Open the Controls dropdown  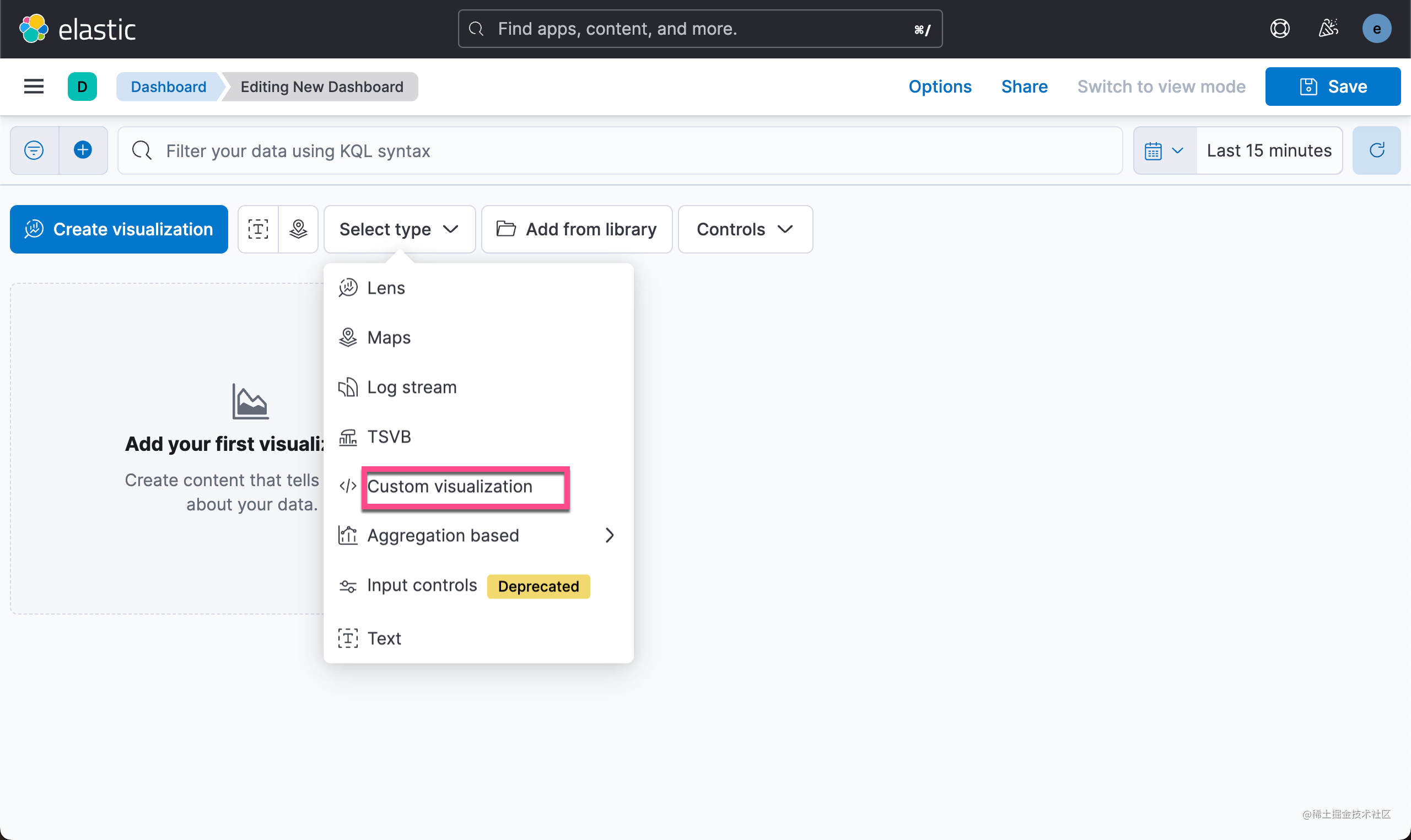745,229
